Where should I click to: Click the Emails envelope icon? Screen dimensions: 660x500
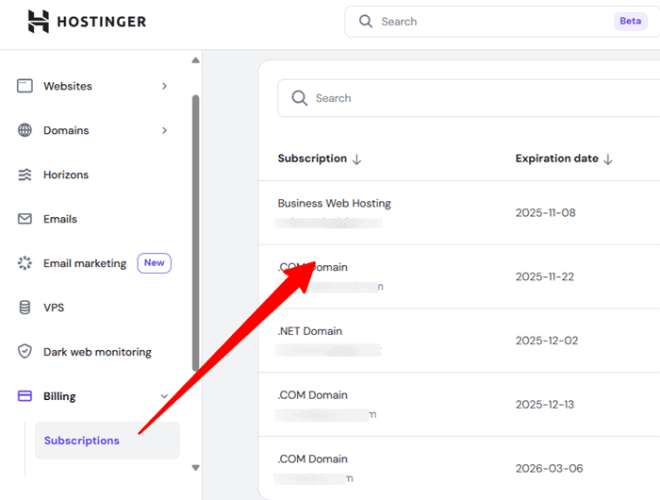(25, 219)
